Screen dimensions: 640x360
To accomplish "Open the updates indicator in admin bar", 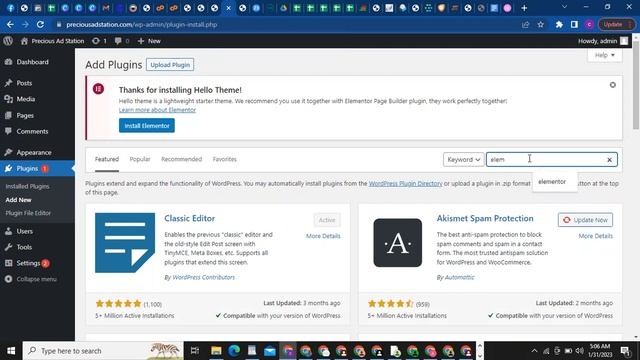I will pyautogui.click(x=99, y=41).
